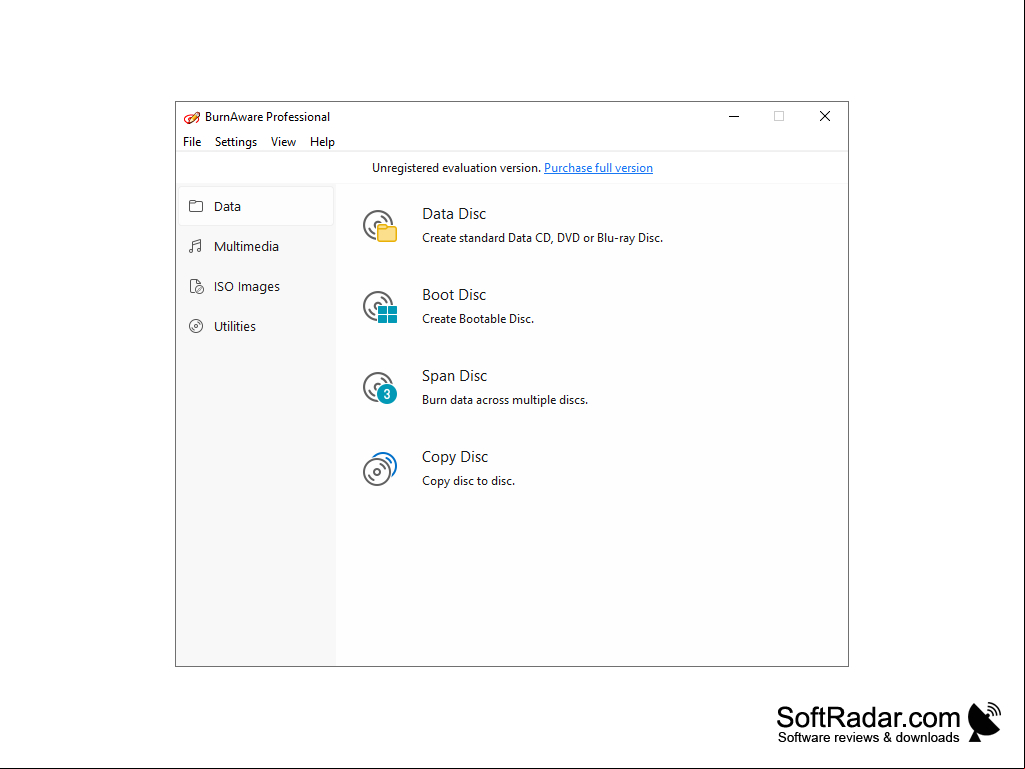Switch to the Utilities category label
Screen dimensions: 1025x769
point(235,326)
